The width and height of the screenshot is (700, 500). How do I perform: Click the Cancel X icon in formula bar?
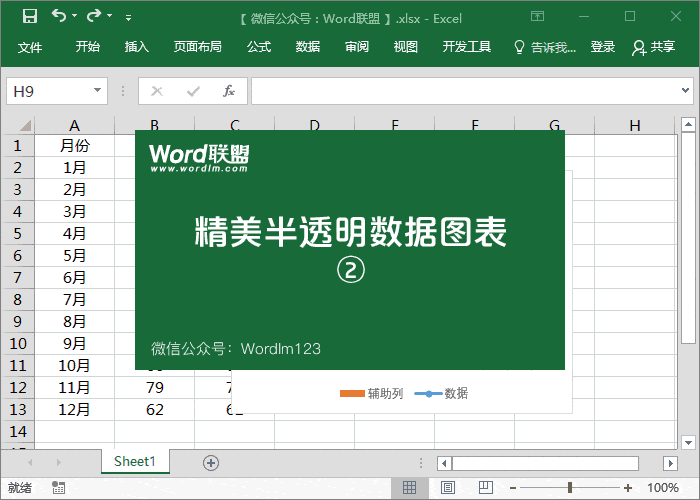coord(157,92)
